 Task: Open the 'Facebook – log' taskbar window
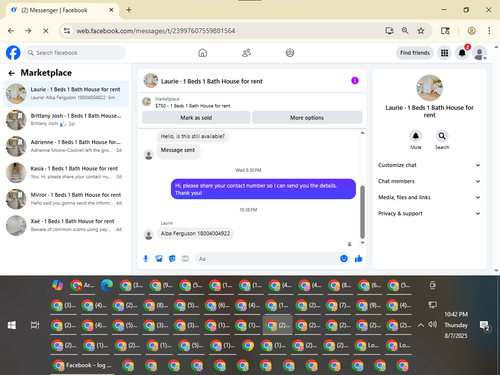pos(82,366)
